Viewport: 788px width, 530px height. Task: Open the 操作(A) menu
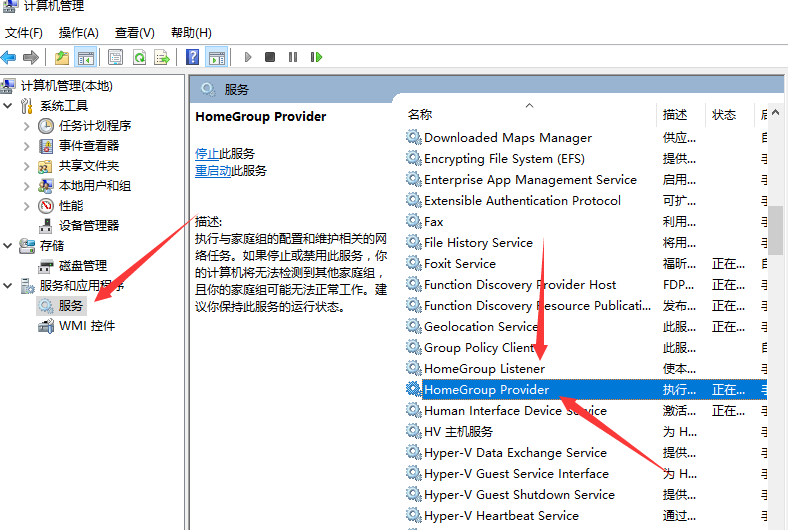tap(78, 33)
